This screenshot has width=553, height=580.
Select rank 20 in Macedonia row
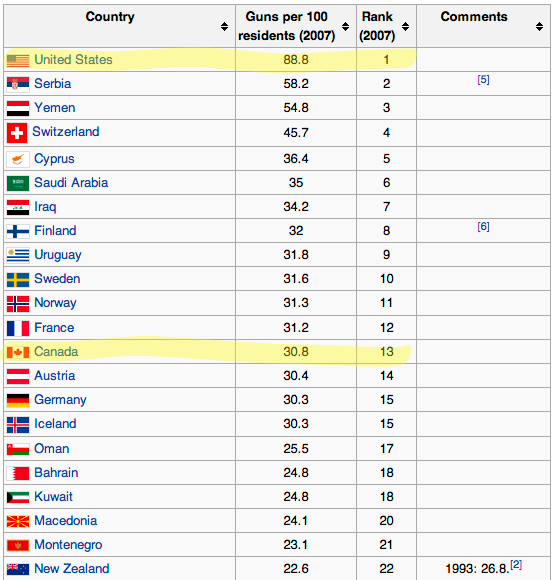pyautogui.click(x=387, y=521)
